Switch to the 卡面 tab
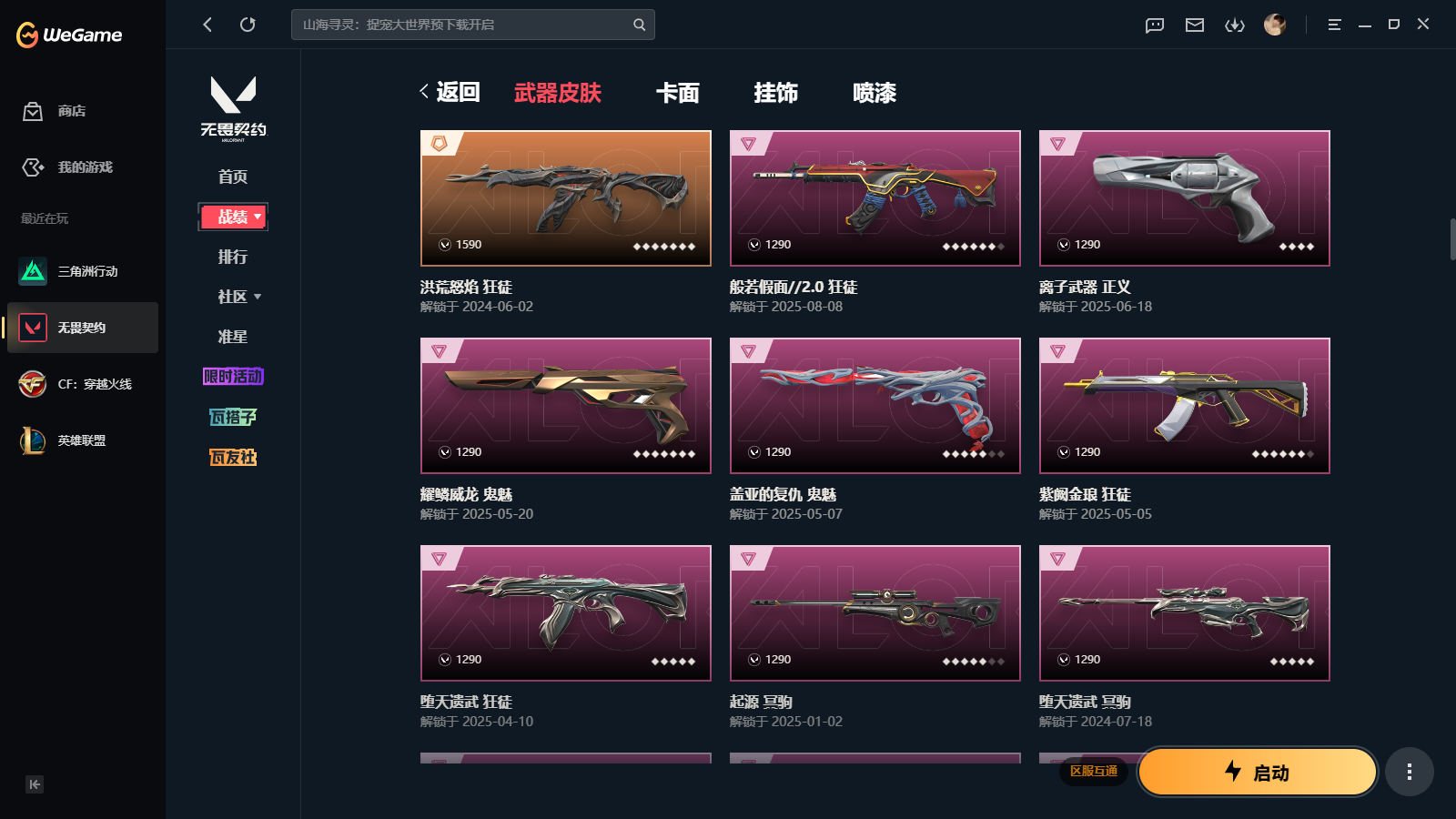The width and height of the screenshot is (1456, 819). 678,93
